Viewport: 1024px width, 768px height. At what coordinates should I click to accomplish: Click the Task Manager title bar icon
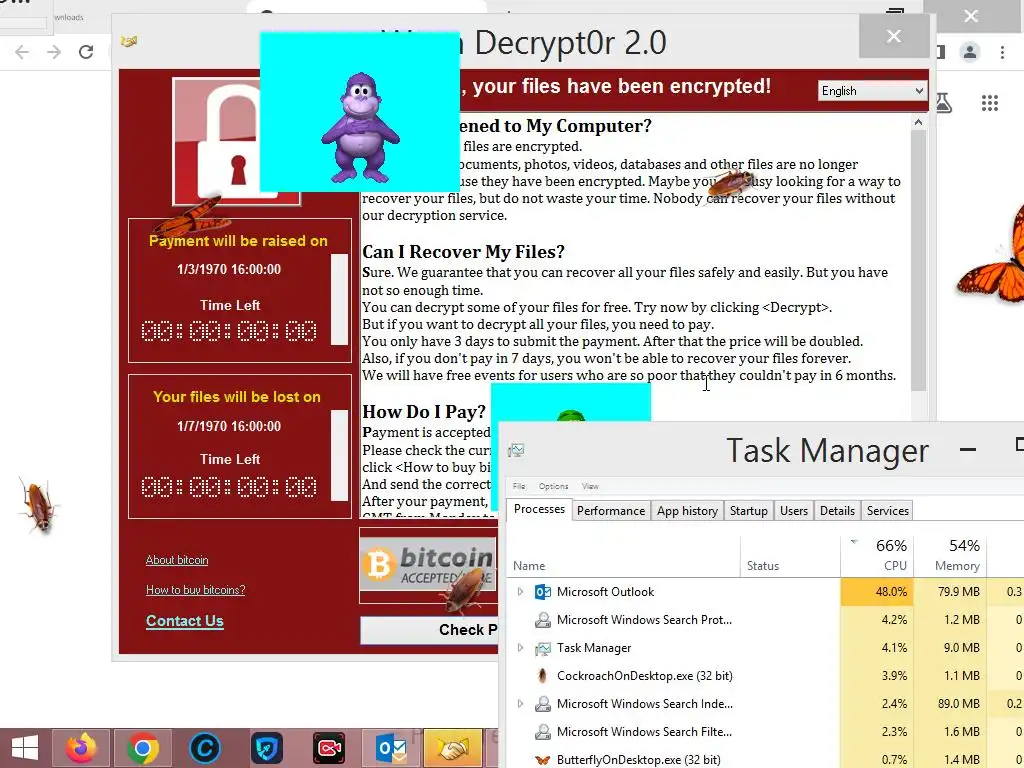click(x=517, y=450)
